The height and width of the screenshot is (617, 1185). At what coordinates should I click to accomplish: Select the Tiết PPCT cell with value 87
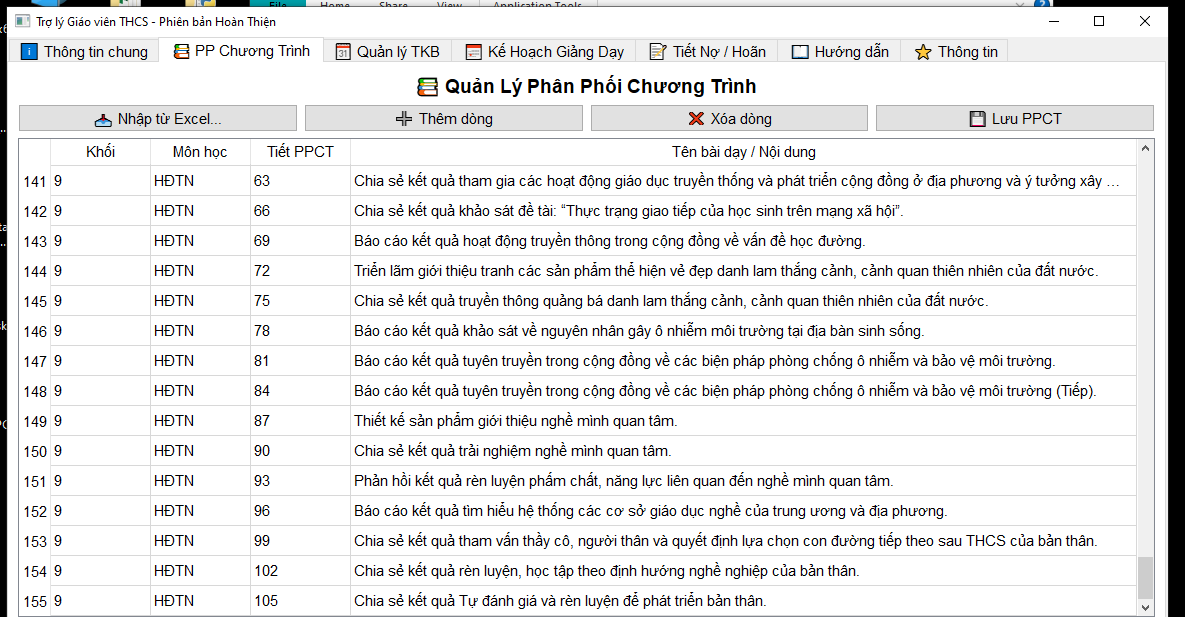[300, 421]
